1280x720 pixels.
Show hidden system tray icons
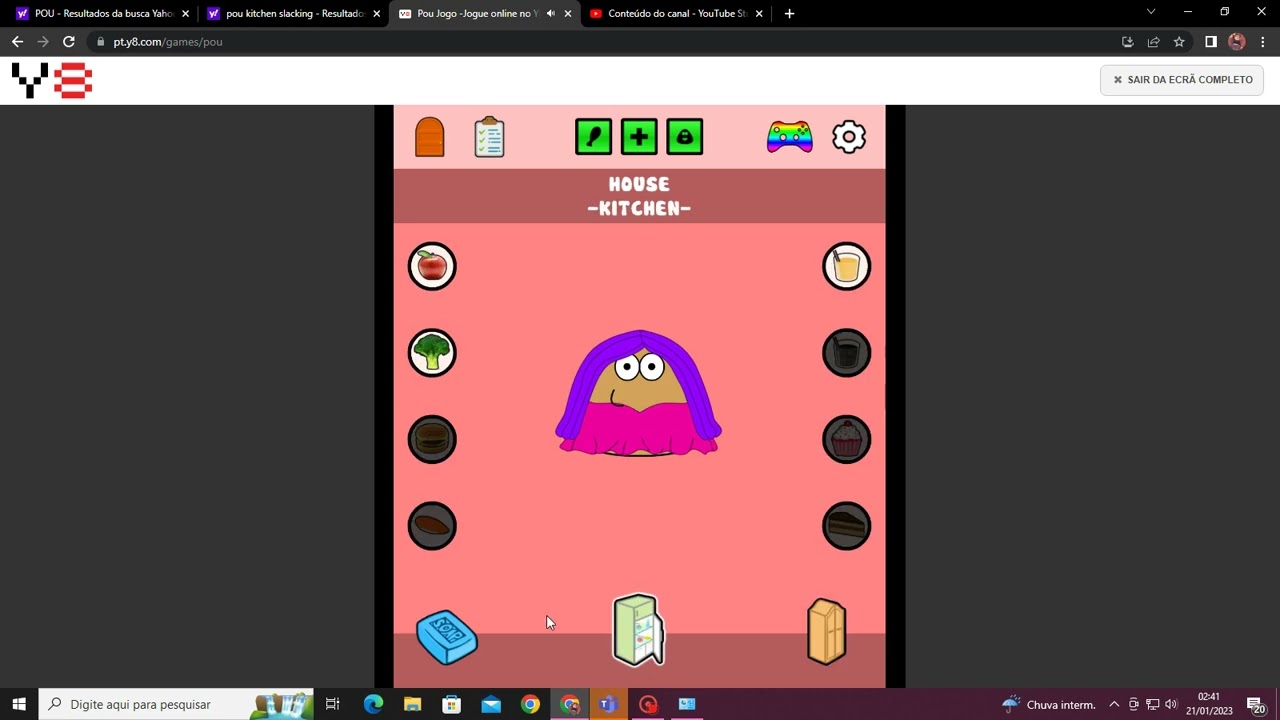[1114, 704]
